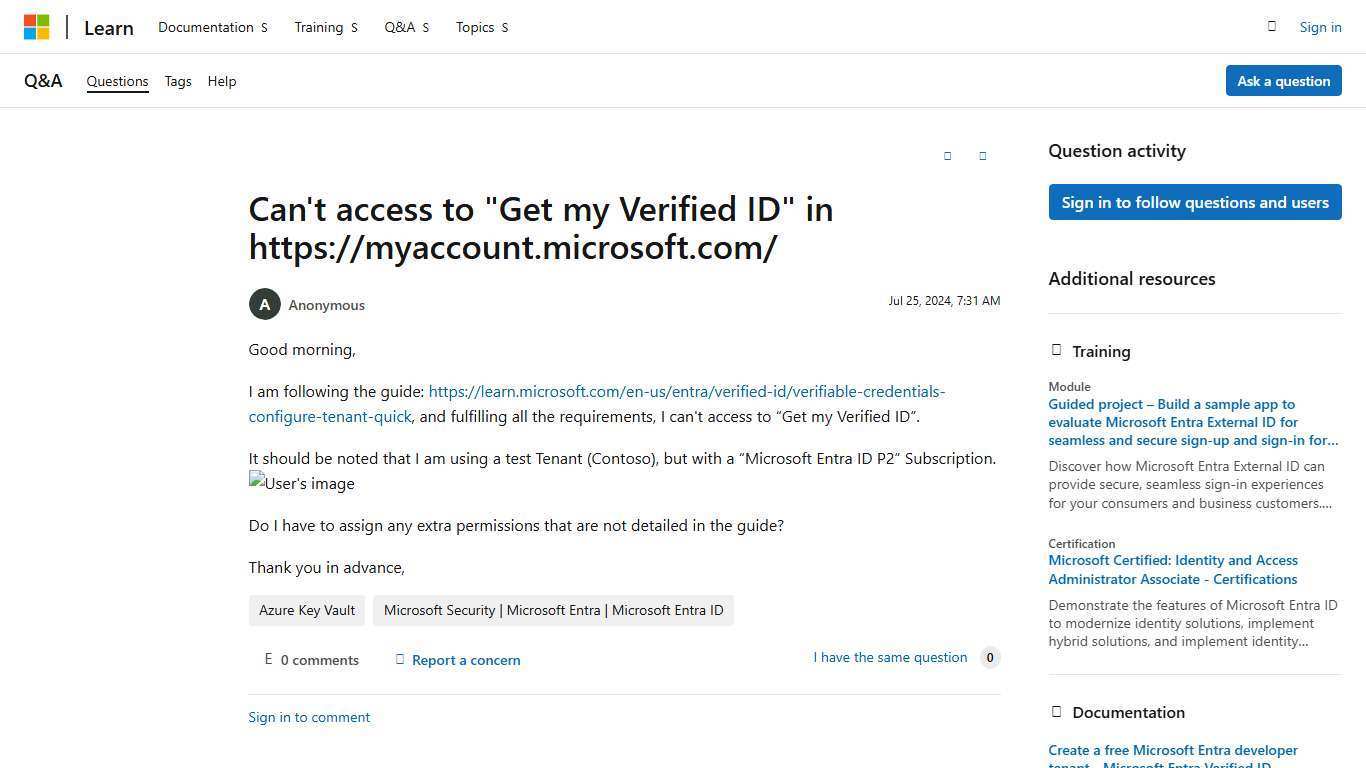
Task: Open the Help tab in the Q&A bar
Action: [x=222, y=81]
